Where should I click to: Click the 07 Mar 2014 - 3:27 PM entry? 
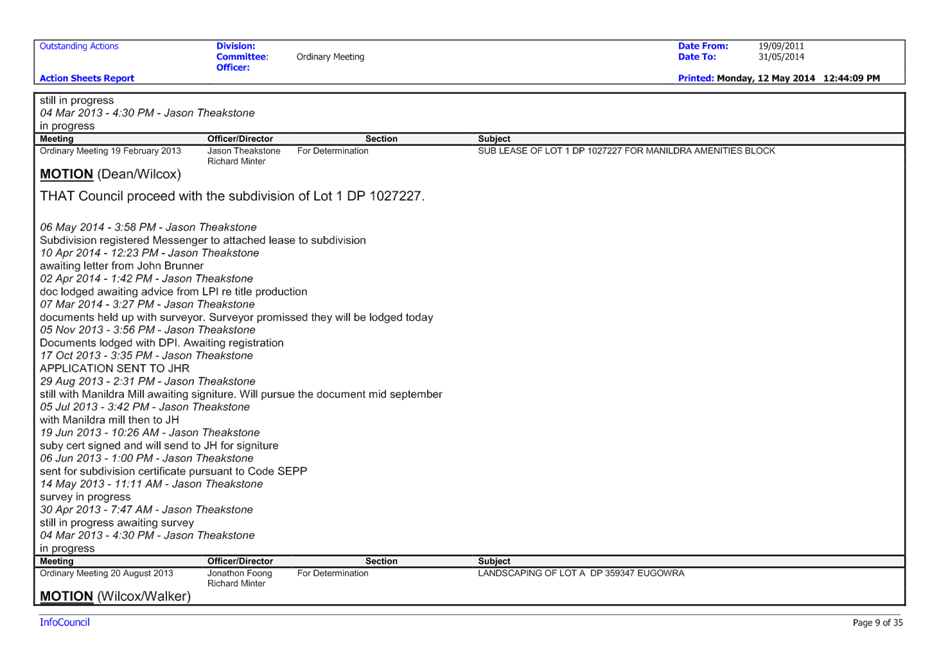pyautogui.click(x=147, y=305)
